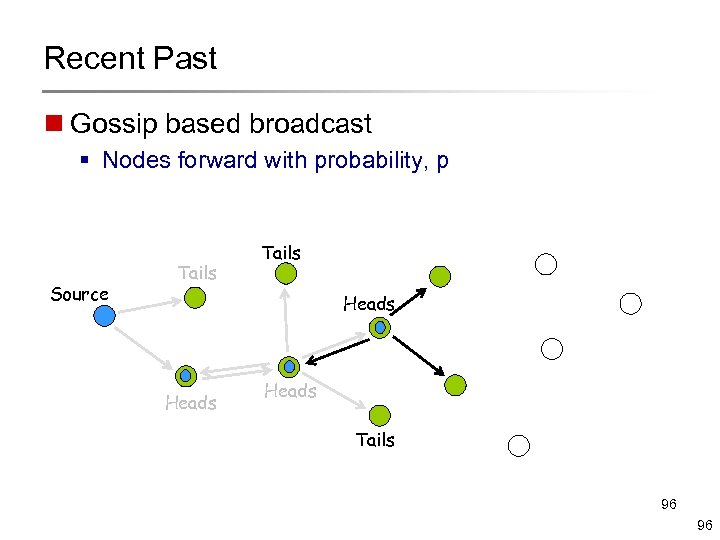720x540 pixels.
Task: Click the blue Source node
Action: [104, 316]
